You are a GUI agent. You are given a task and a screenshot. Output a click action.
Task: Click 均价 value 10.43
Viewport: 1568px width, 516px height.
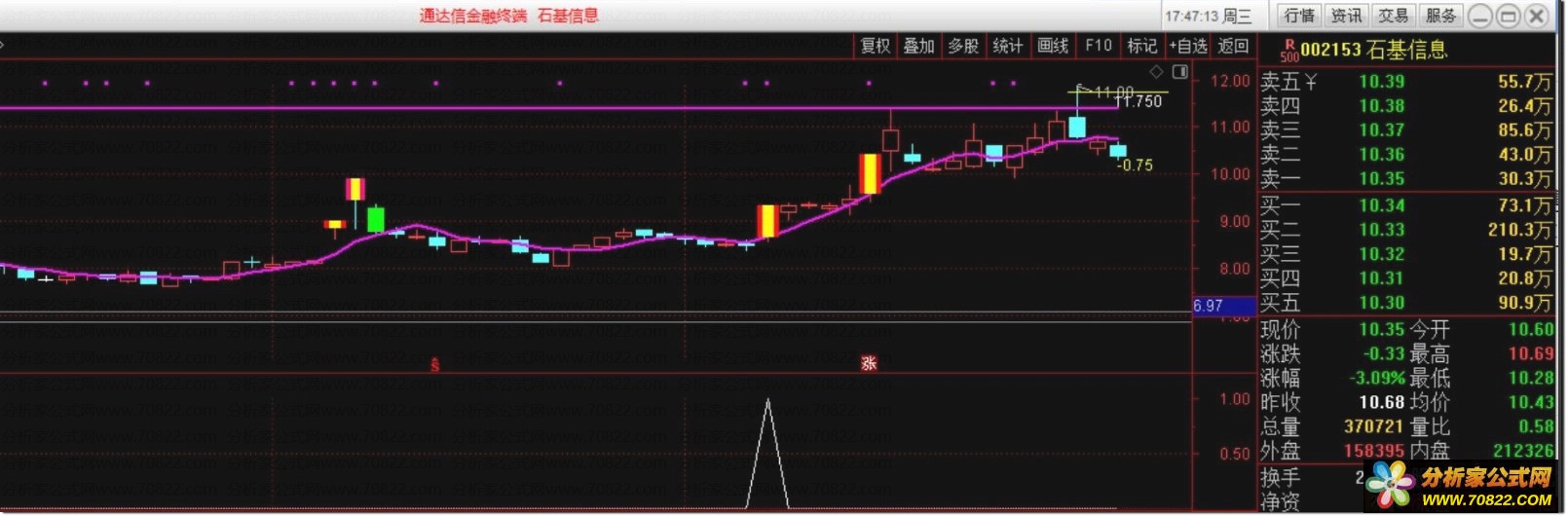[1531, 402]
